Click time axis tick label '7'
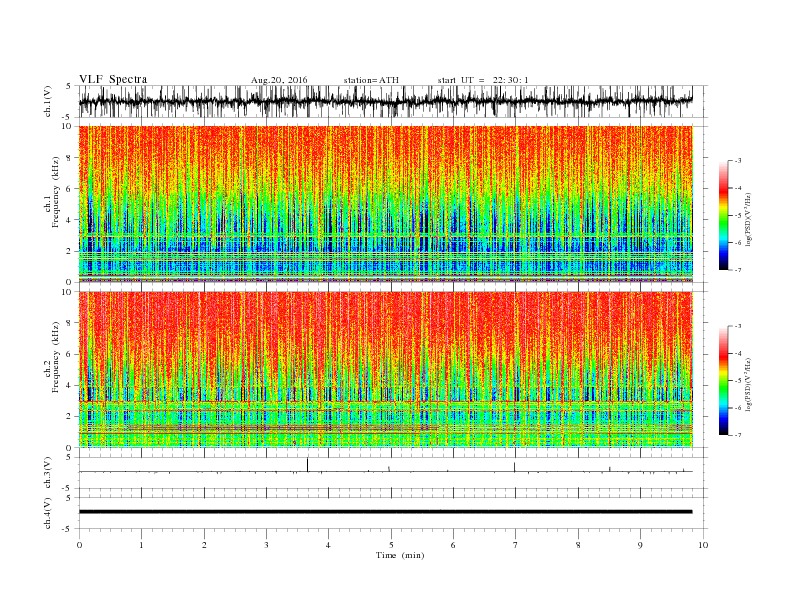 (x=516, y=545)
